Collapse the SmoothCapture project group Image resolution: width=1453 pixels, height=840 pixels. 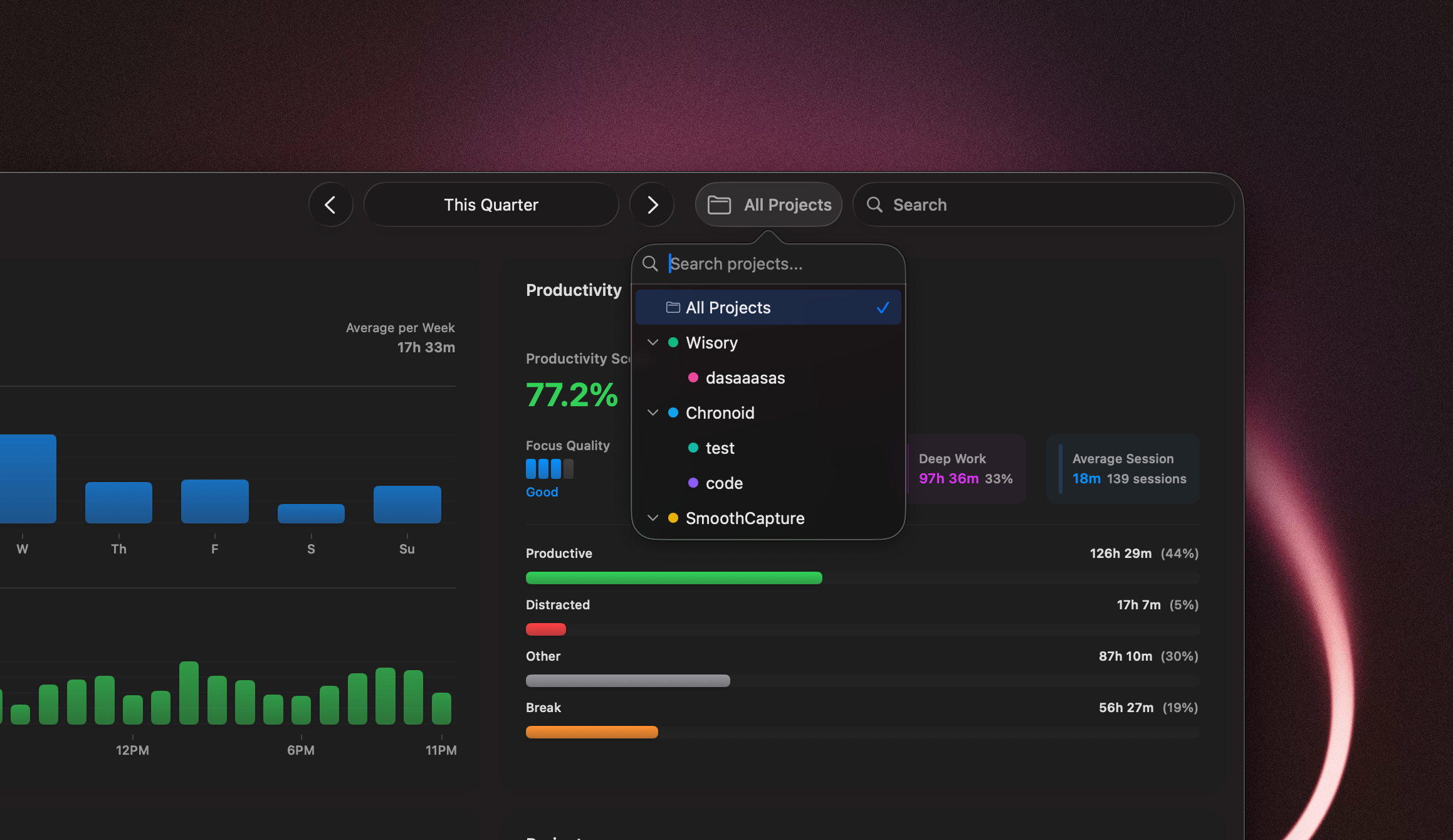click(x=653, y=518)
